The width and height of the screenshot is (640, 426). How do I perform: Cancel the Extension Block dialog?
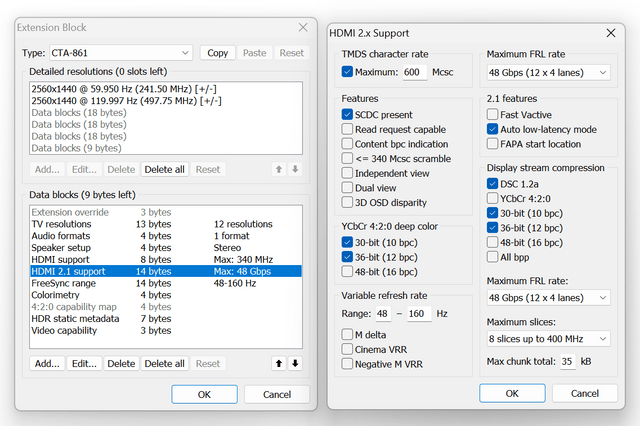[277, 394]
